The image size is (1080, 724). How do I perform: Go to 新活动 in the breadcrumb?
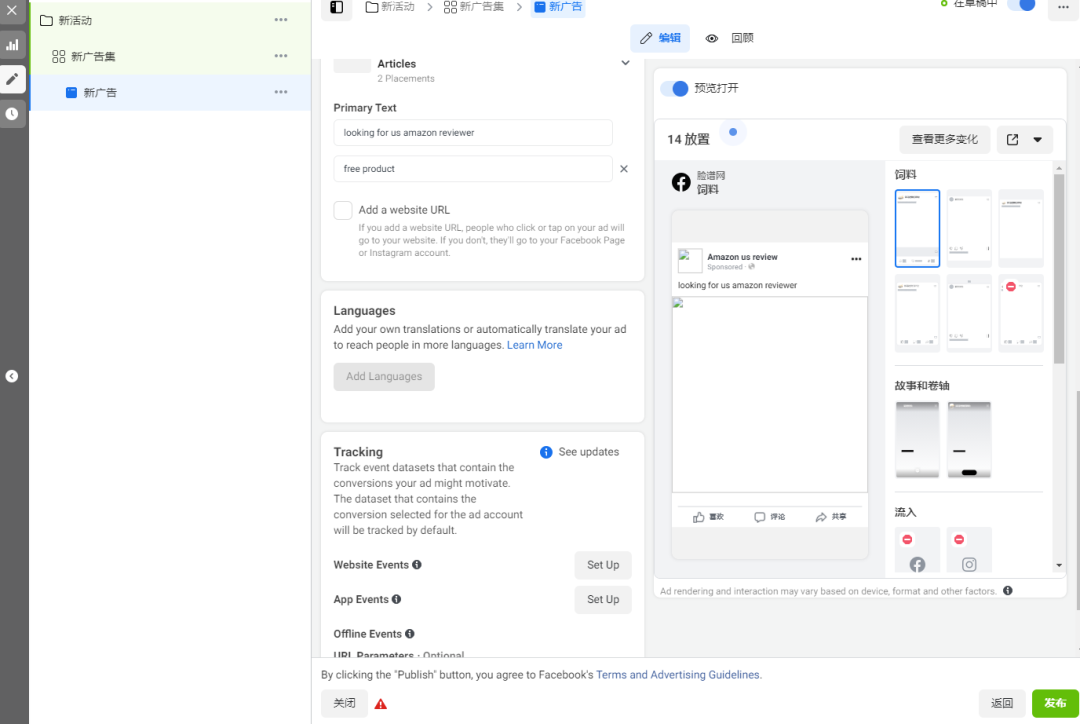tap(390, 7)
